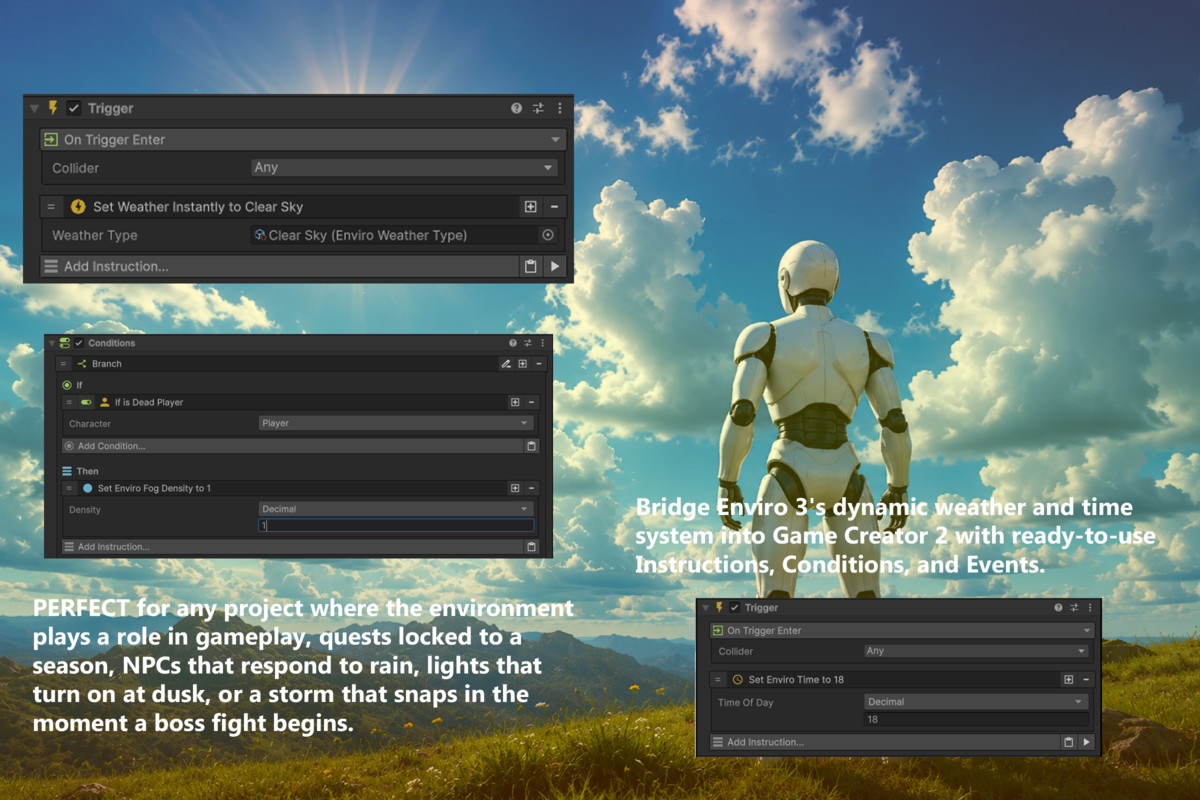1200x800 pixels.
Task: Disable the Trigger component with the Enviro Time instruction
Action: pos(734,608)
